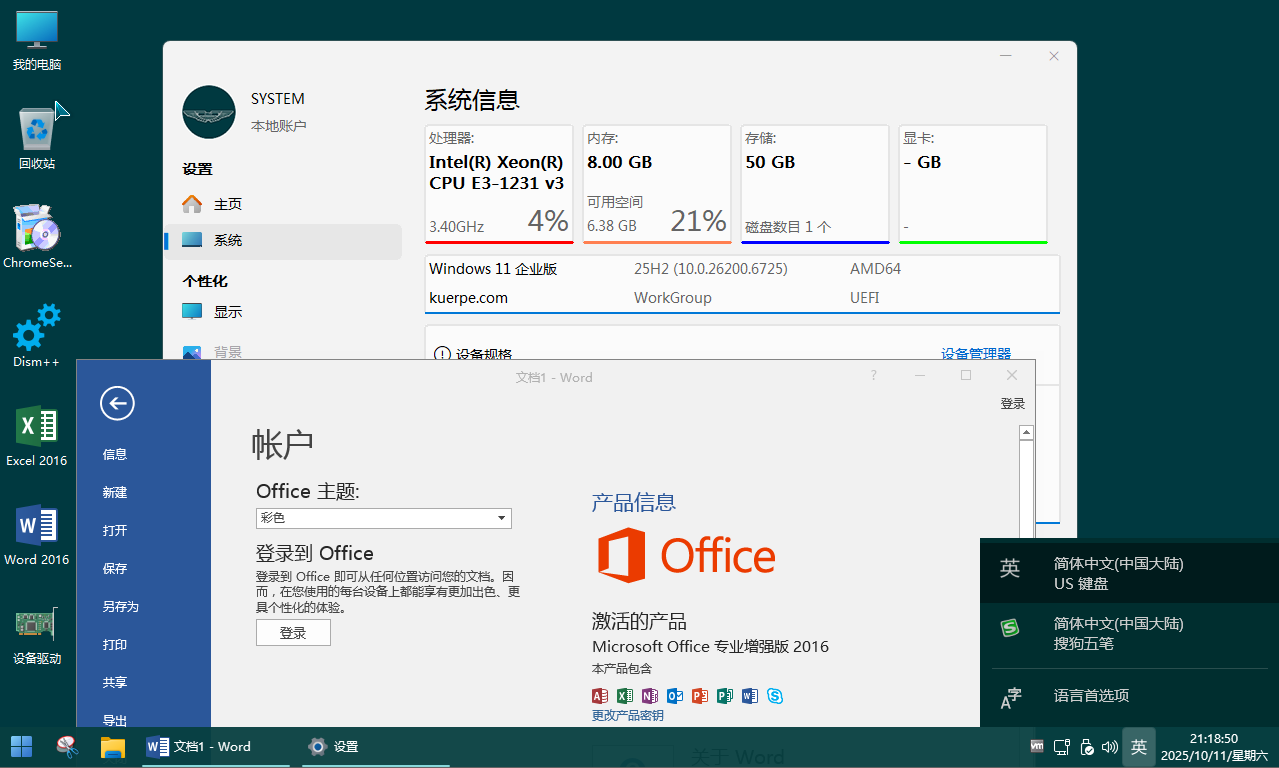Open the 回收站 recycle bin icon

(x=37, y=136)
